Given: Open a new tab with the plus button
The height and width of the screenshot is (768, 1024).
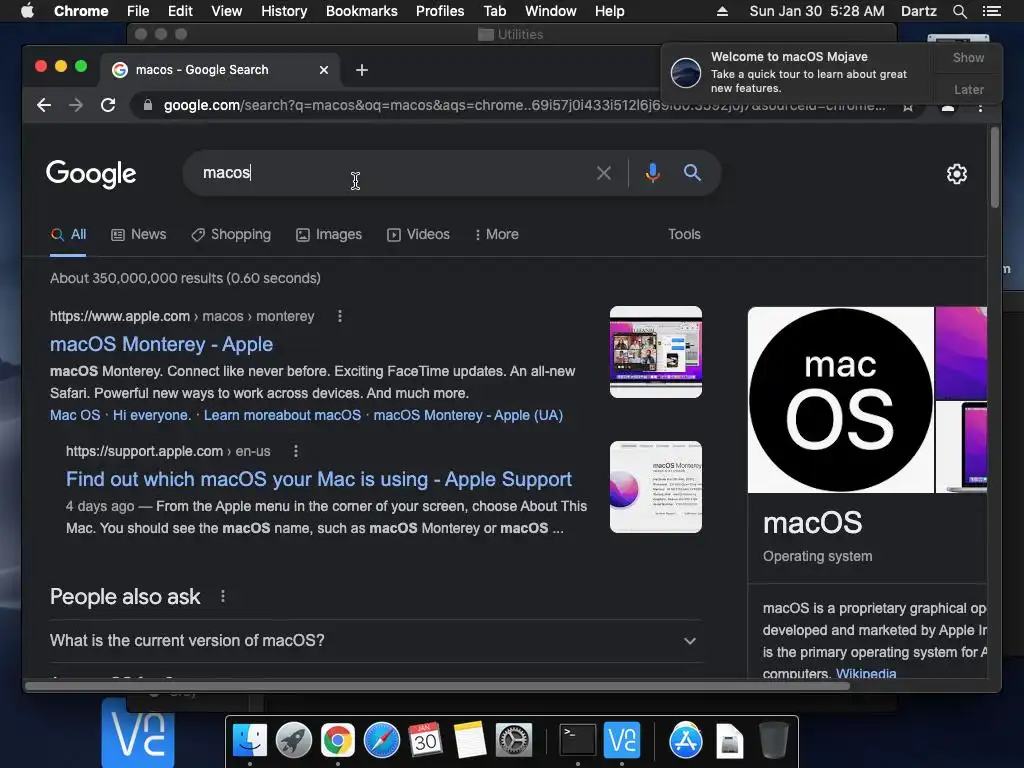Looking at the screenshot, I should 362,70.
